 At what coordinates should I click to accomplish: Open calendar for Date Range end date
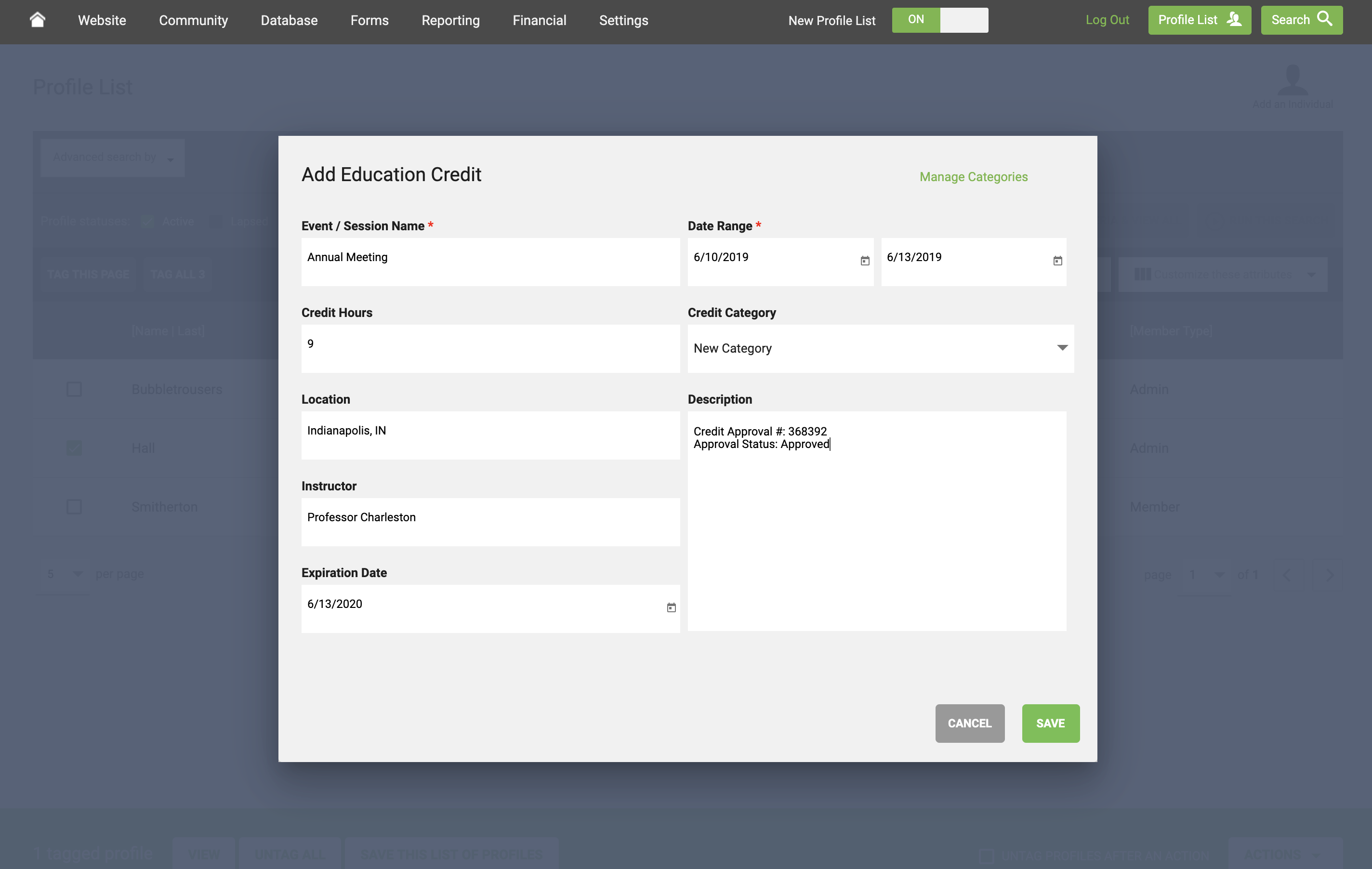tap(1057, 261)
